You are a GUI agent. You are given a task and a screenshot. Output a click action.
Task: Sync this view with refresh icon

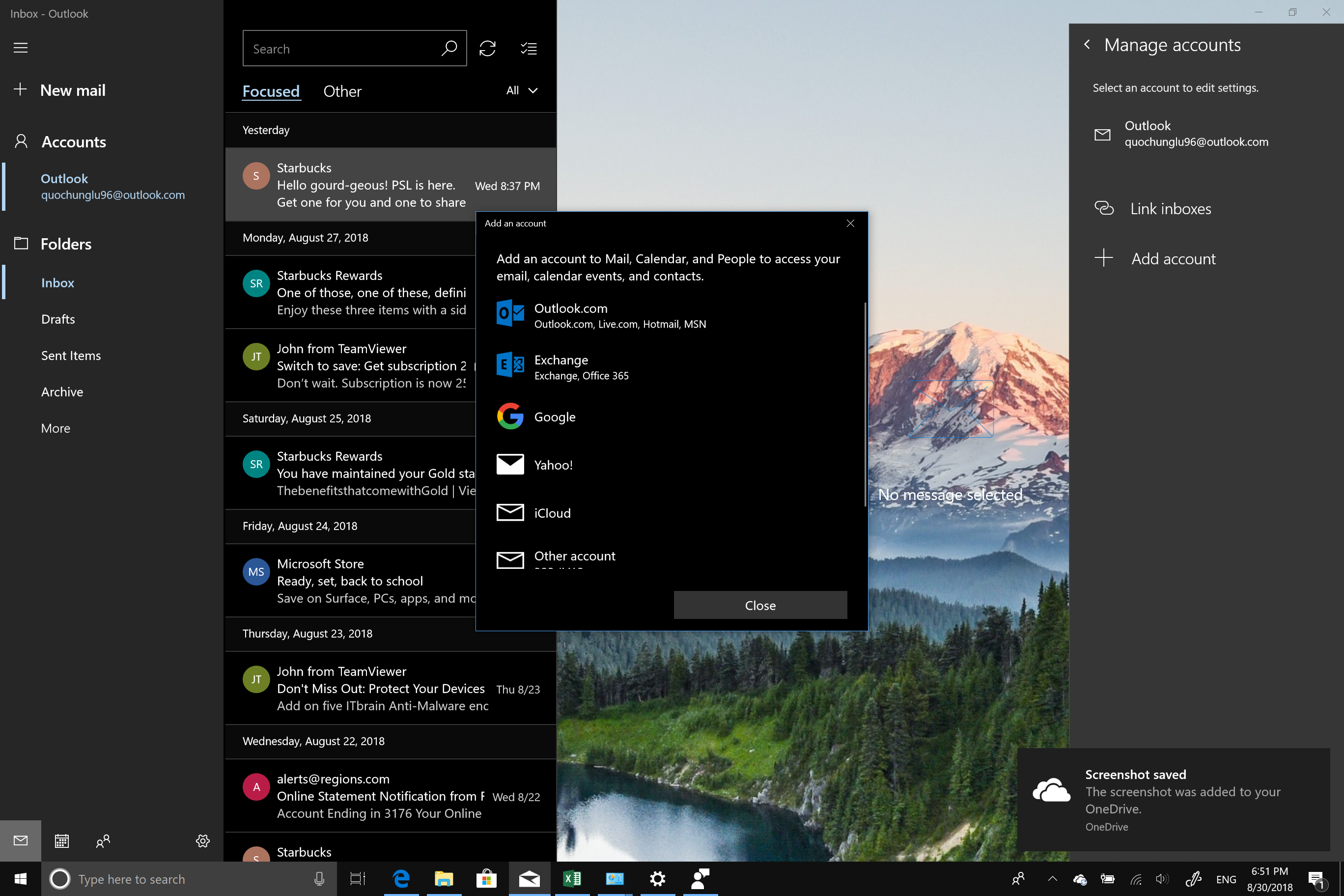(x=487, y=49)
